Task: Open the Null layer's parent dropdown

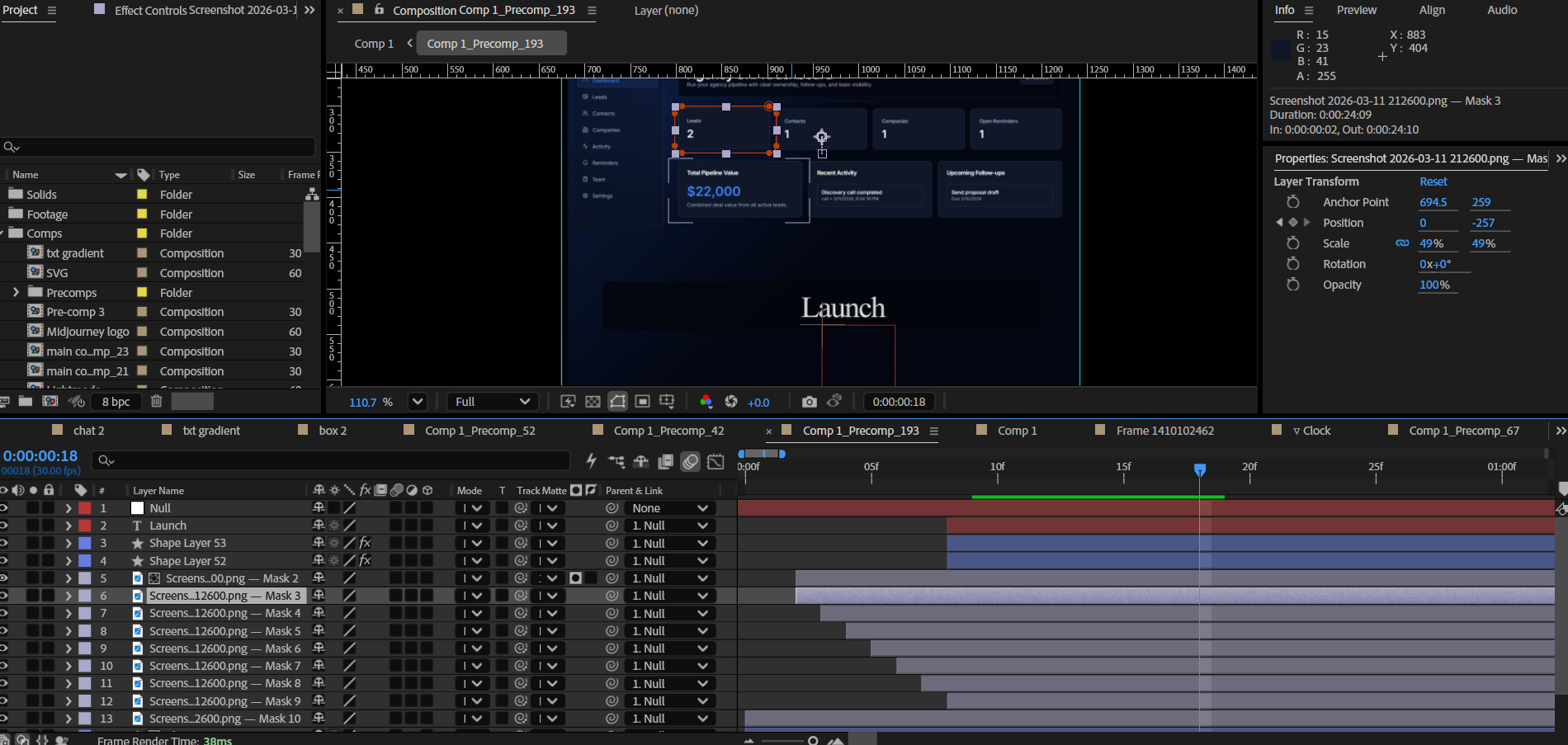Action: [x=669, y=508]
